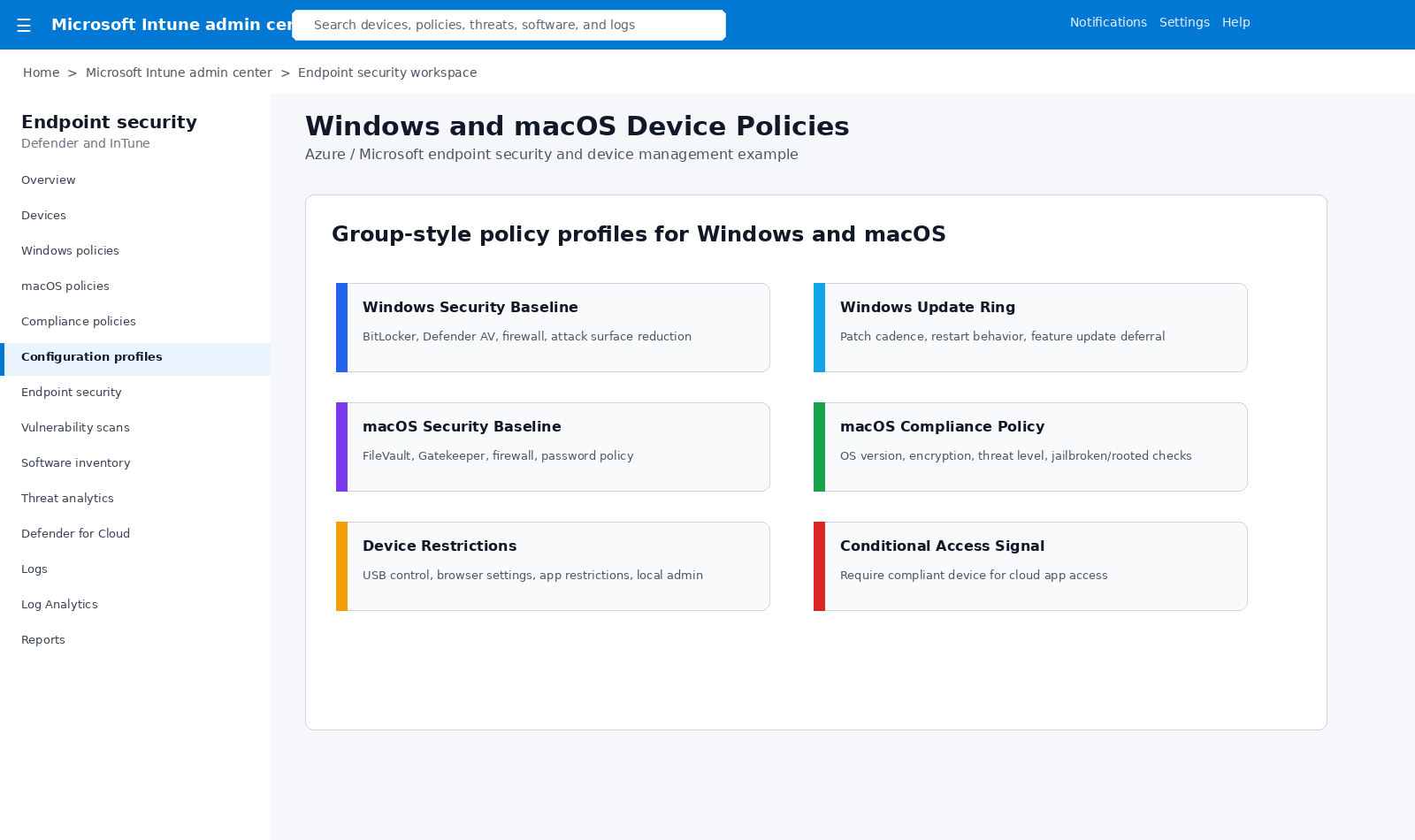Open Windows policies in sidebar
Viewport: 1415px width, 840px height.
tap(135, 251)
